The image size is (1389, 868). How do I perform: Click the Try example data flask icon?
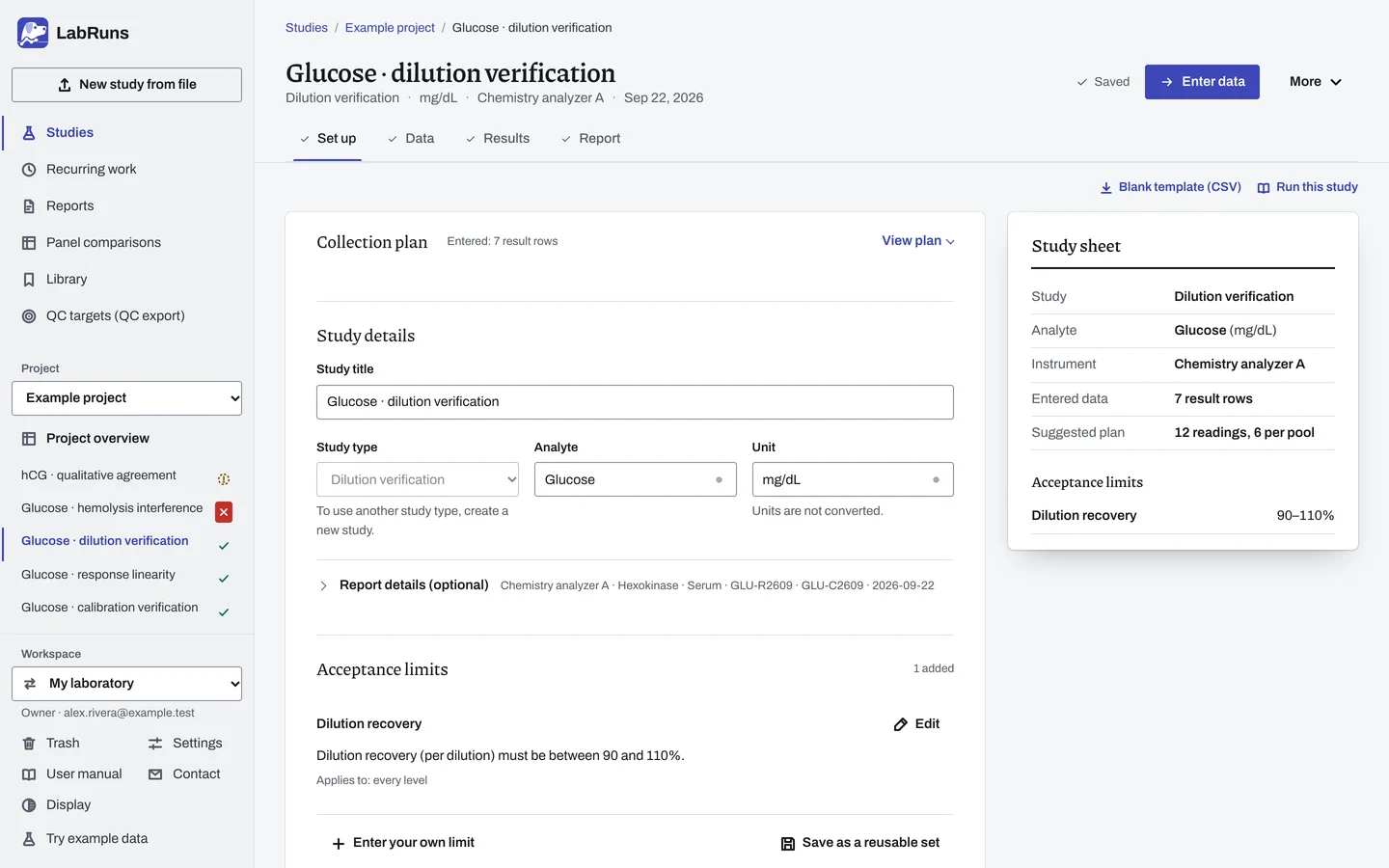click(29, 839)
